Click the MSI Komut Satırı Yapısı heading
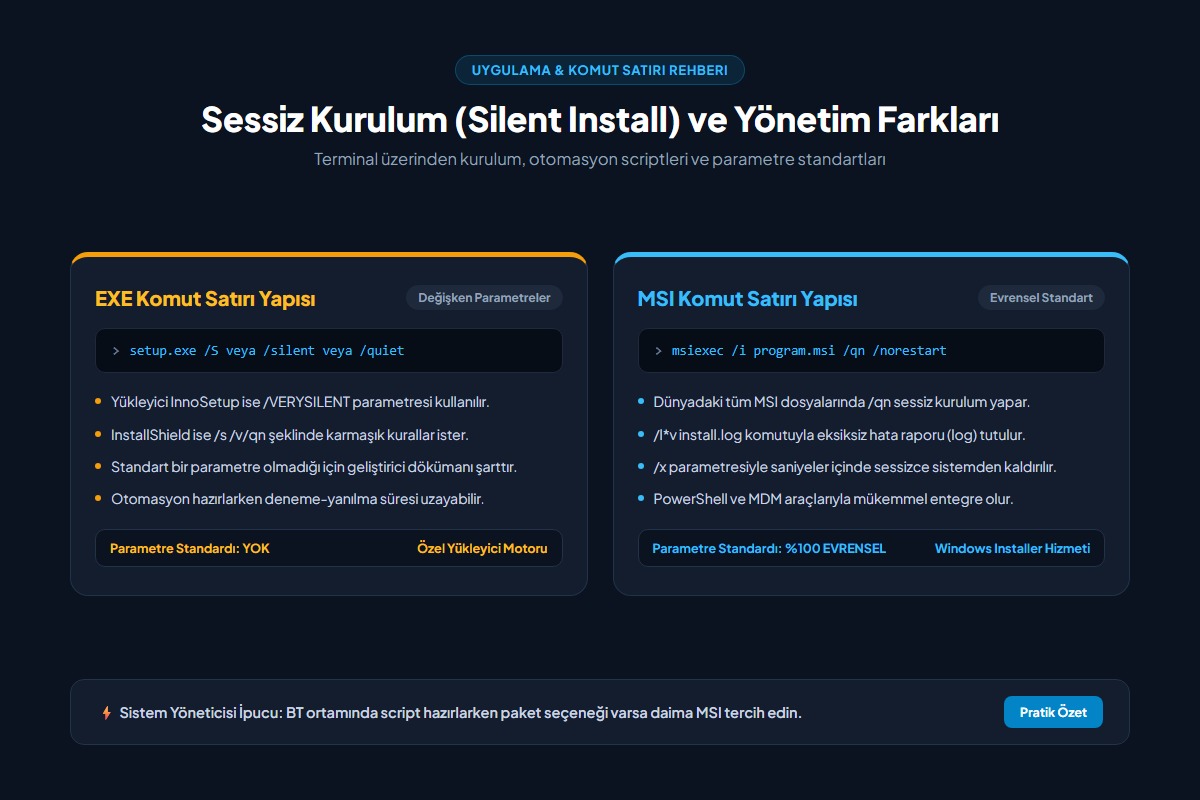 point(747,299)
